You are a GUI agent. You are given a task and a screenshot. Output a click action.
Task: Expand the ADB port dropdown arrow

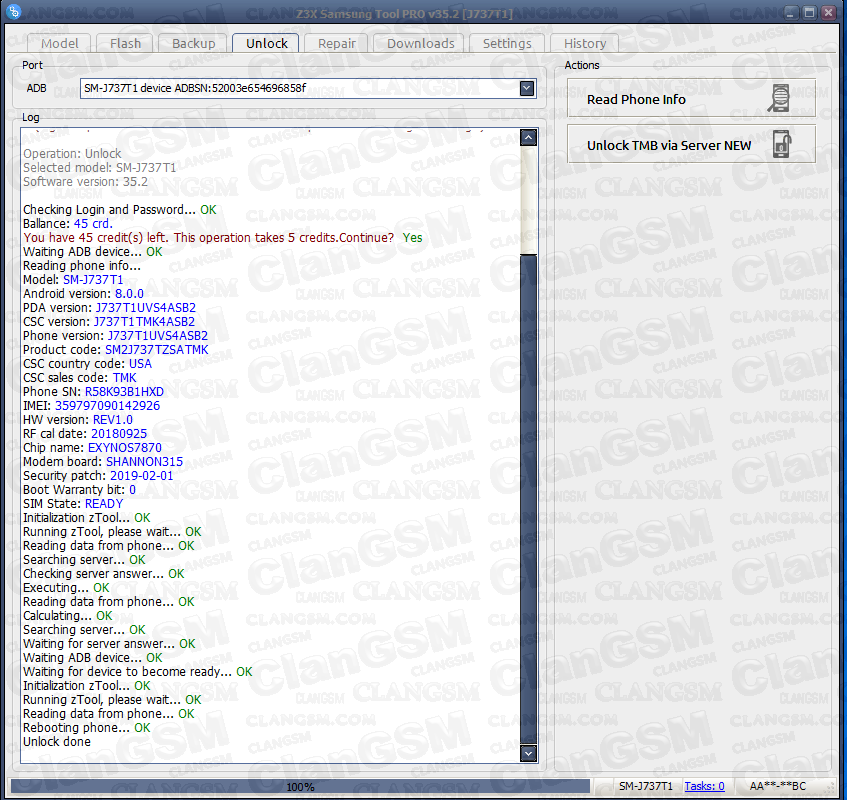pos(527,88)
